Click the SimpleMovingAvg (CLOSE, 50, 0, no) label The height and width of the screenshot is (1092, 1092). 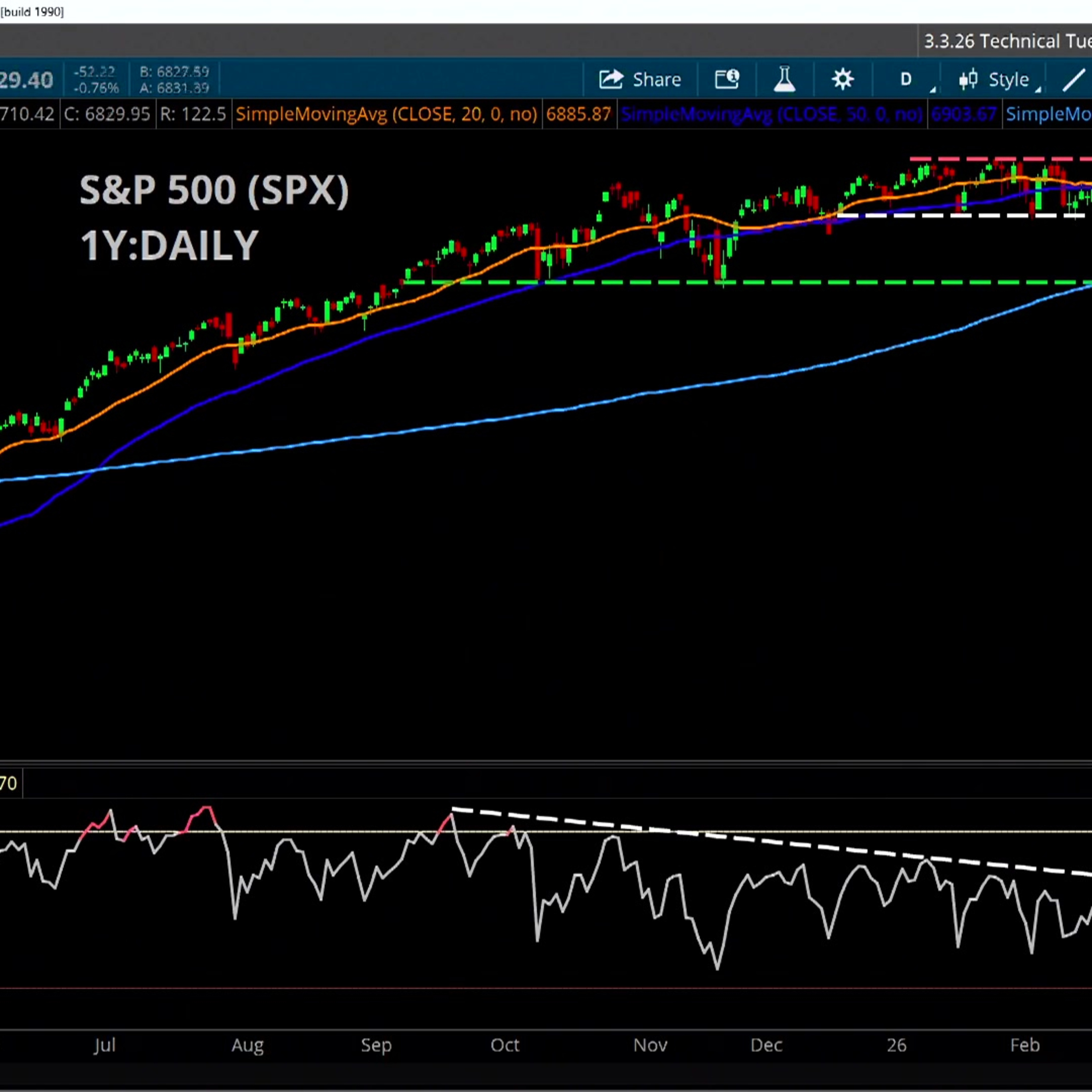[772, 114]
